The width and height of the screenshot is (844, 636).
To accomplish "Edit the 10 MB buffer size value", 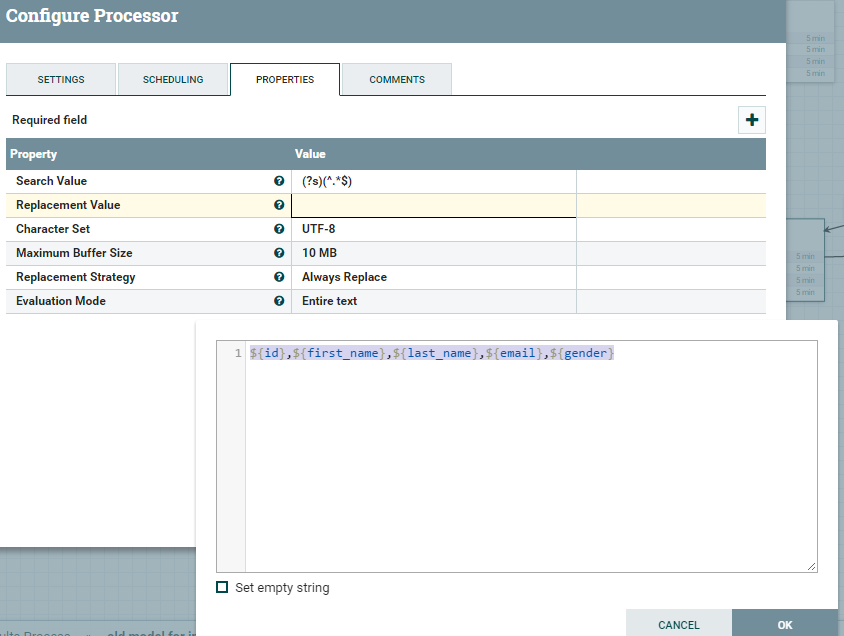I will (x=434, y=253).
